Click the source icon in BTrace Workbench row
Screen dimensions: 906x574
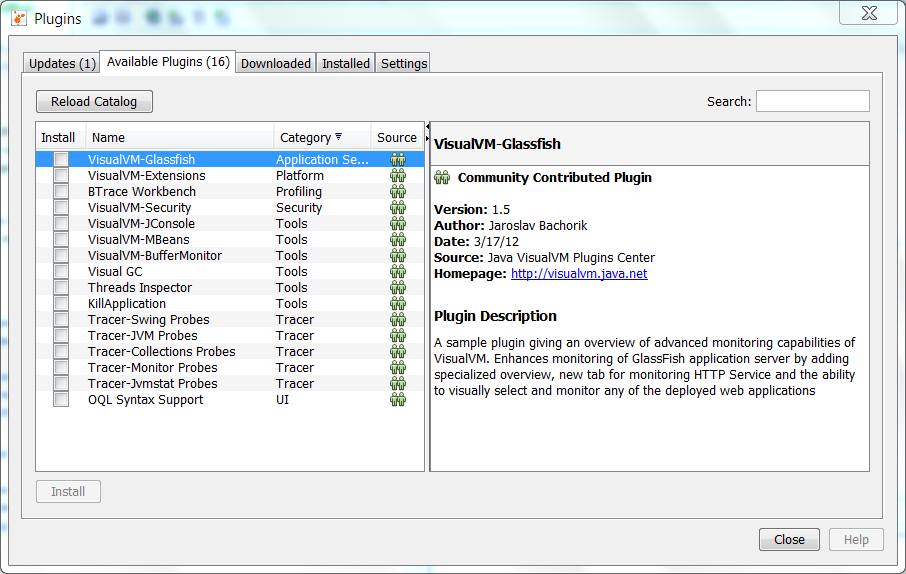(398, 191)
